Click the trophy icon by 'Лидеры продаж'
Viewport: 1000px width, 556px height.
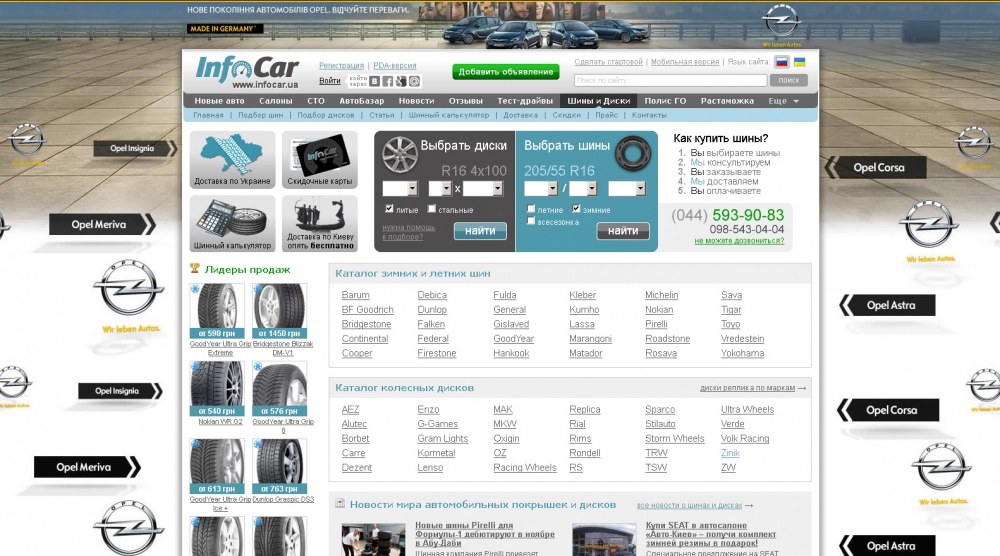[195, 269]
